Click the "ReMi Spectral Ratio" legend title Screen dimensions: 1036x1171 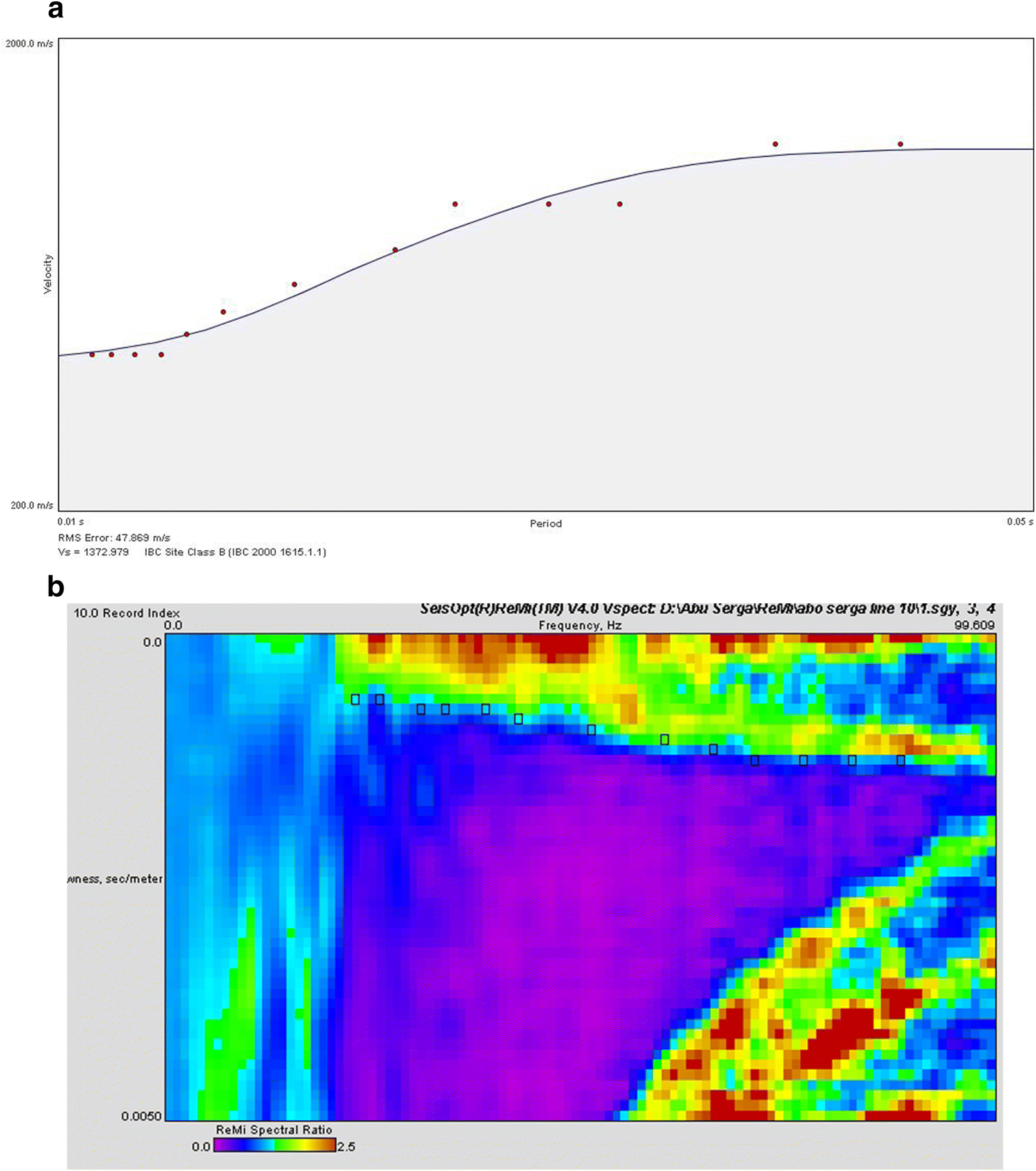tap(274, 1130)
